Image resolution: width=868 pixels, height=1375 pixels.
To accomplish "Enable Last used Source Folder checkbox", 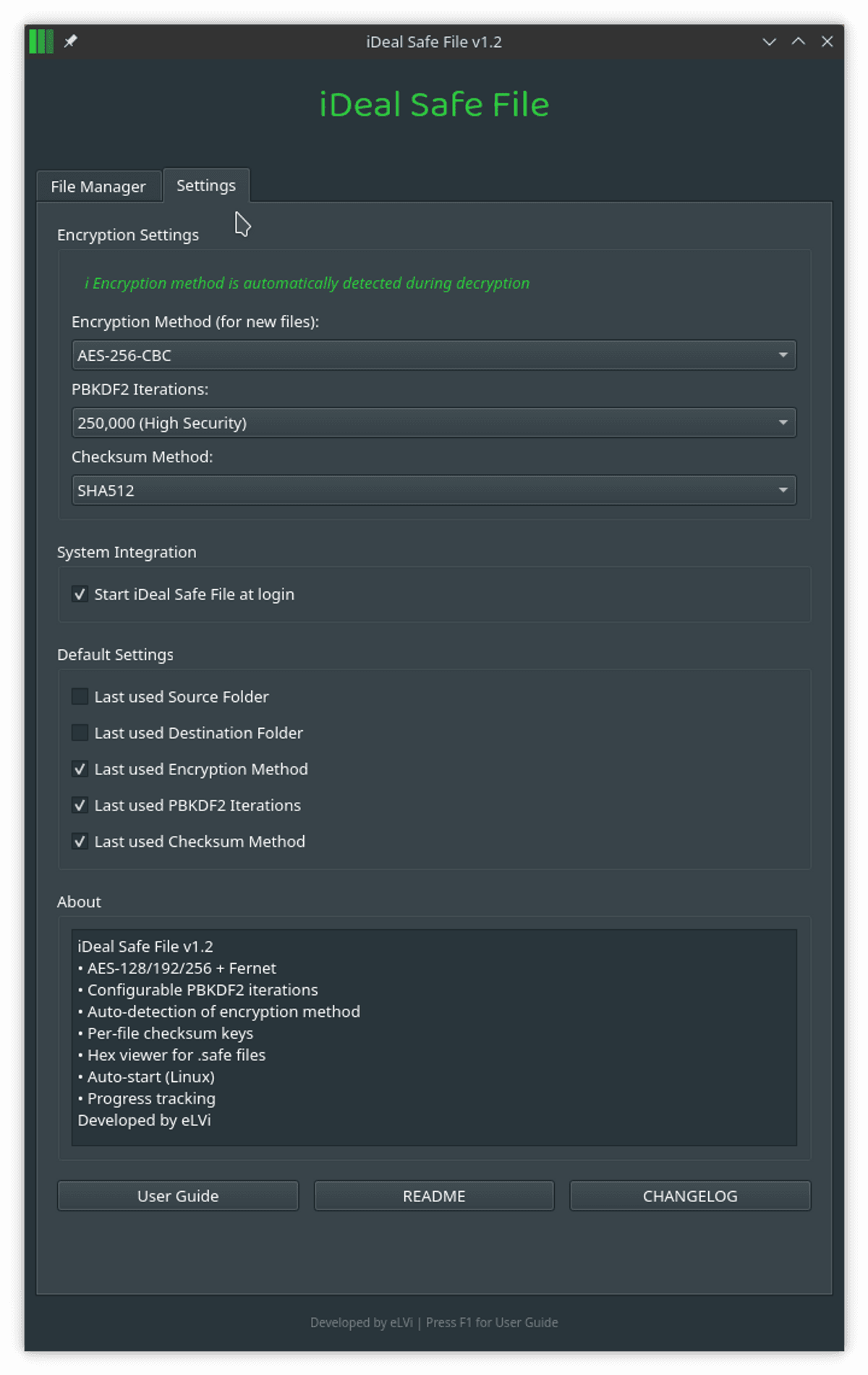I will coord(80,697).
